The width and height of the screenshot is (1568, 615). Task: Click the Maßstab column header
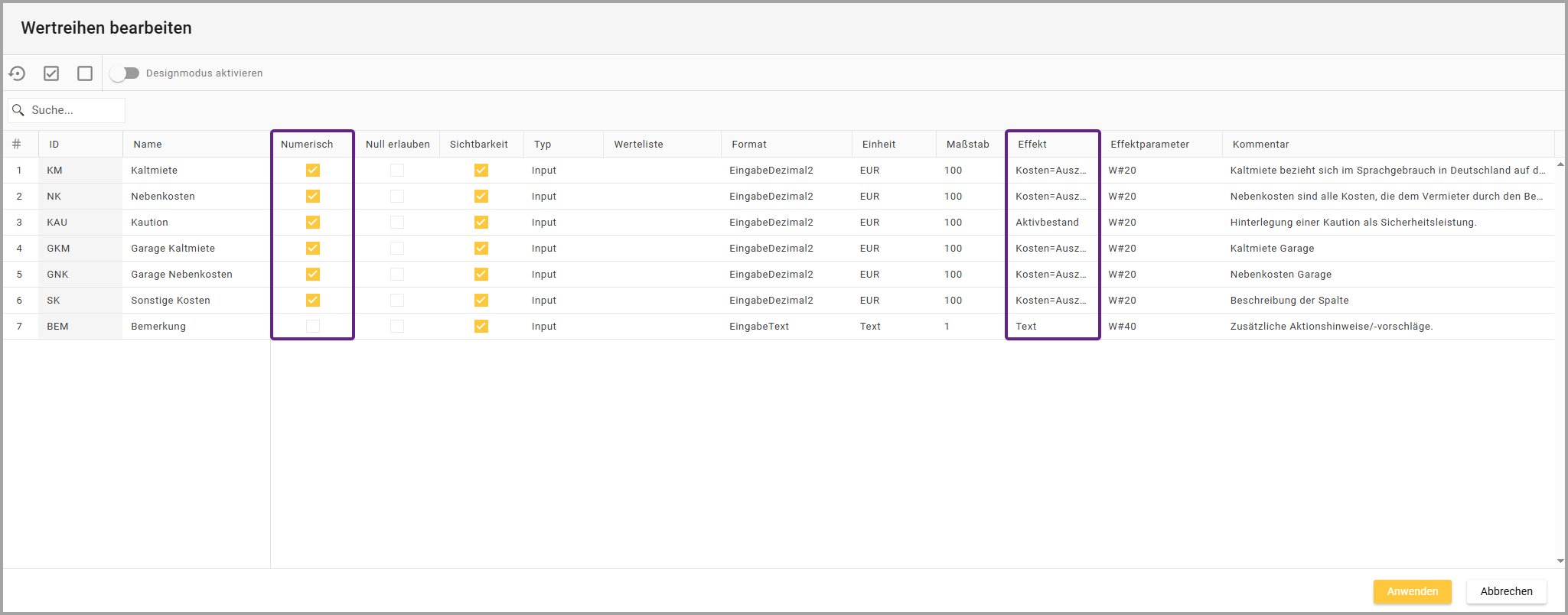coord(967,145)
